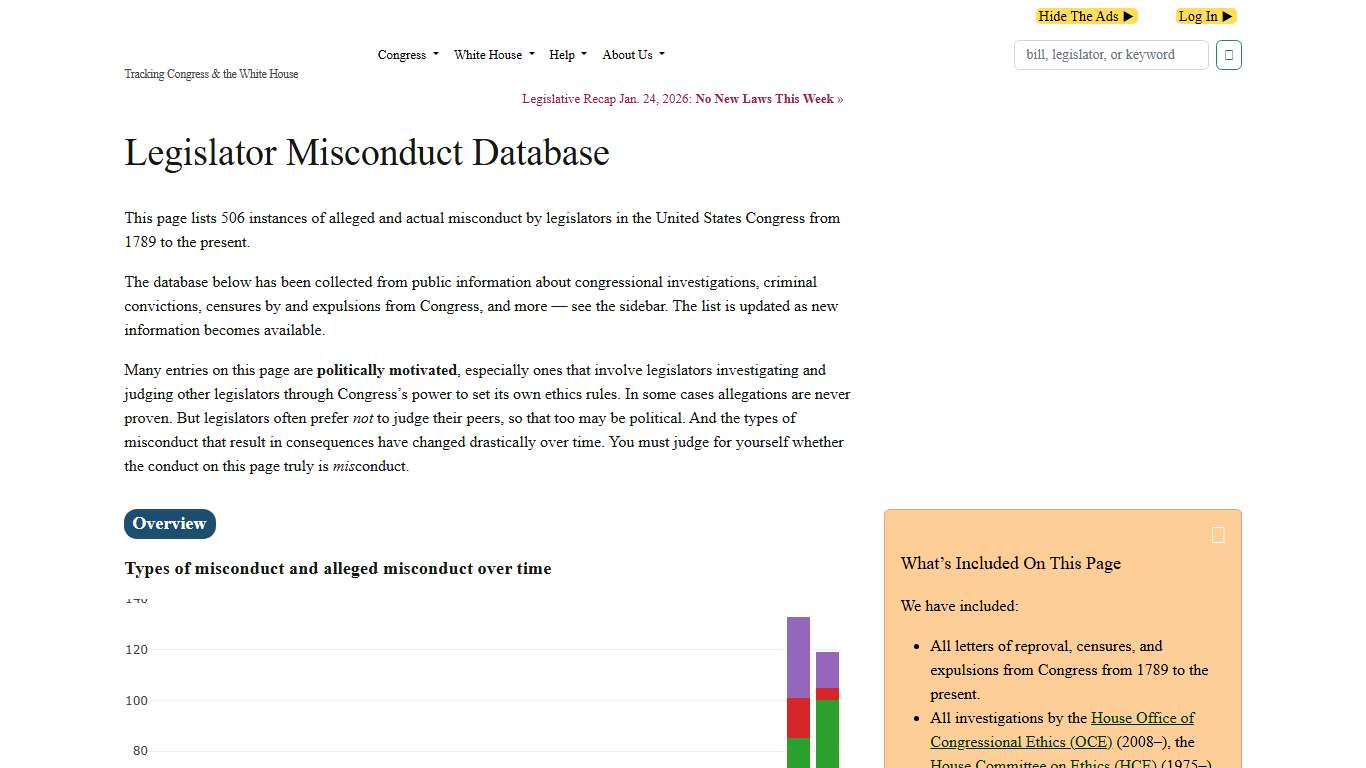1366x768 pixels.
Task: Click the arrow icon beside Hide The Ads
Action: (x=1129, y=16)
